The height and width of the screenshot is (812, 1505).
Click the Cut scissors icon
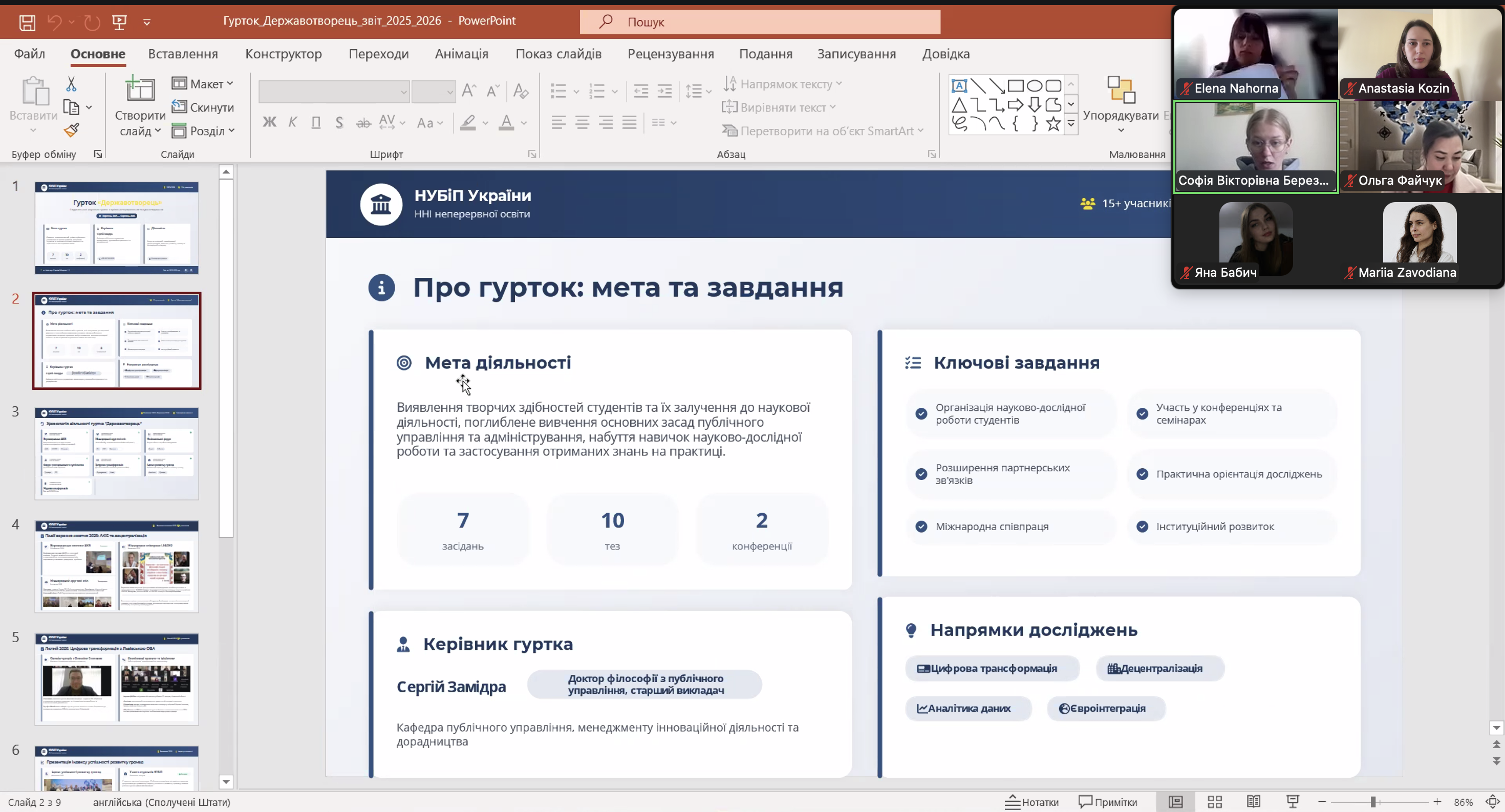tap(71, 84)
